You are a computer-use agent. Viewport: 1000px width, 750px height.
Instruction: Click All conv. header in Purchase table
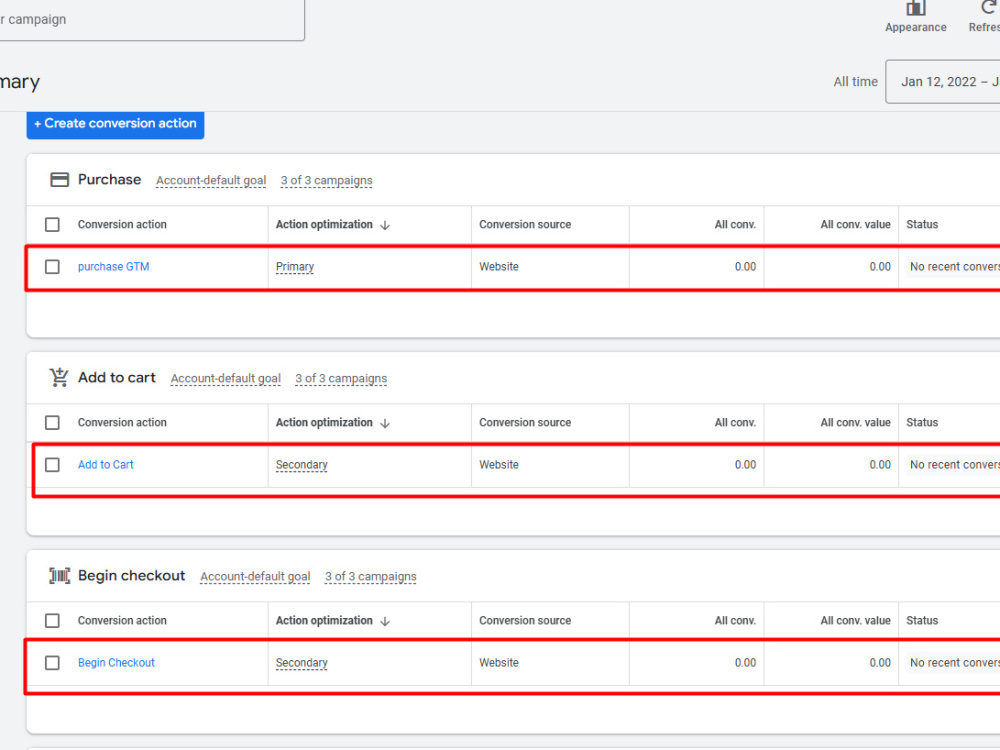pyautogui.click(x=735, y=224)
